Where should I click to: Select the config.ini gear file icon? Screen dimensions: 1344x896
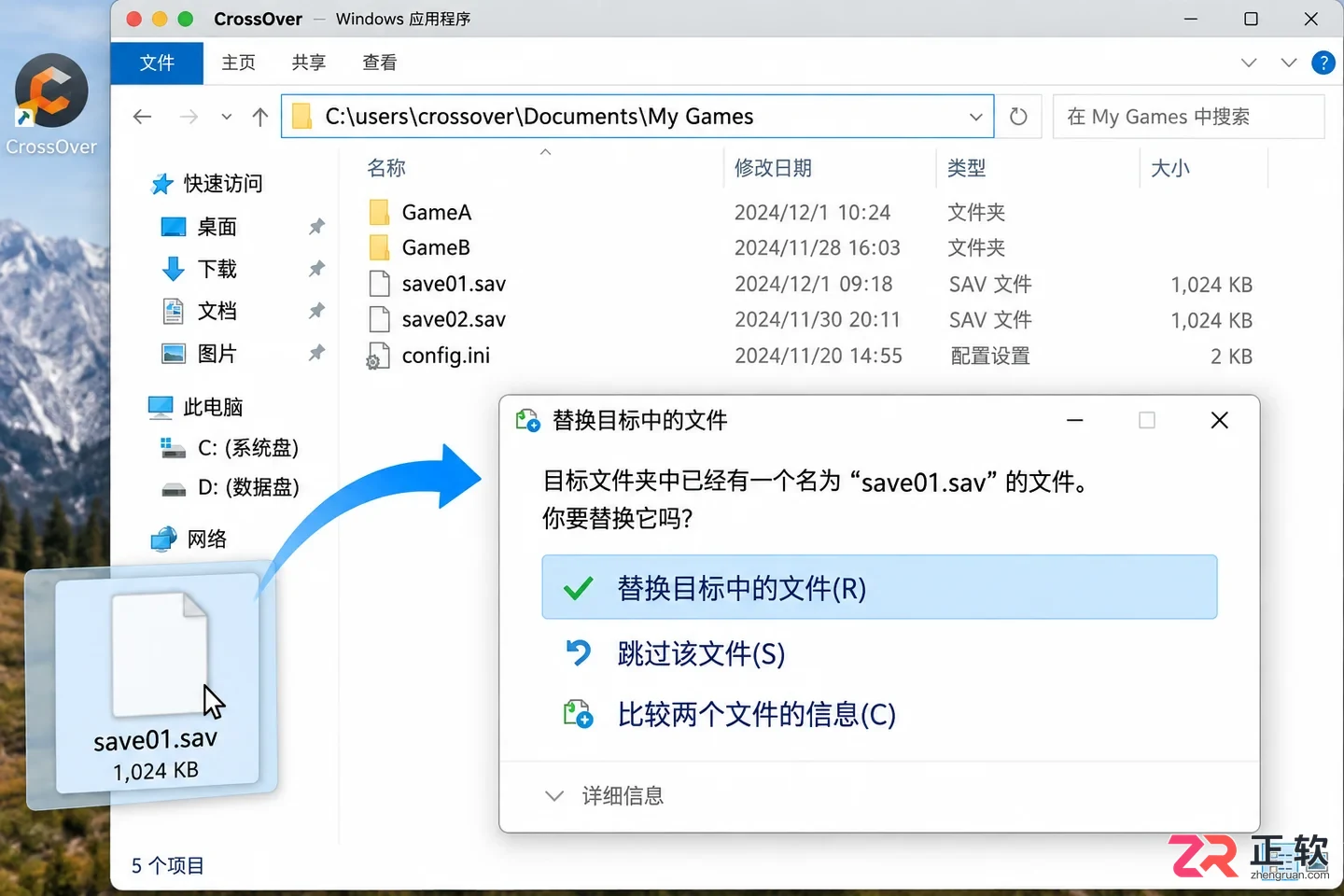378,356
